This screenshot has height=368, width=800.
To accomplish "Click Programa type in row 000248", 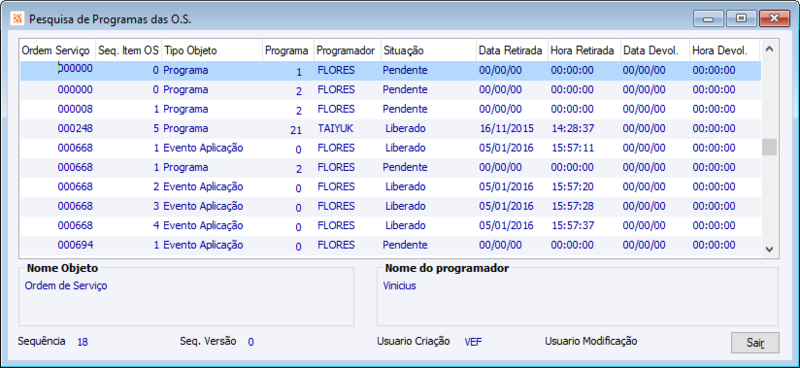I will tap(186, 129).
